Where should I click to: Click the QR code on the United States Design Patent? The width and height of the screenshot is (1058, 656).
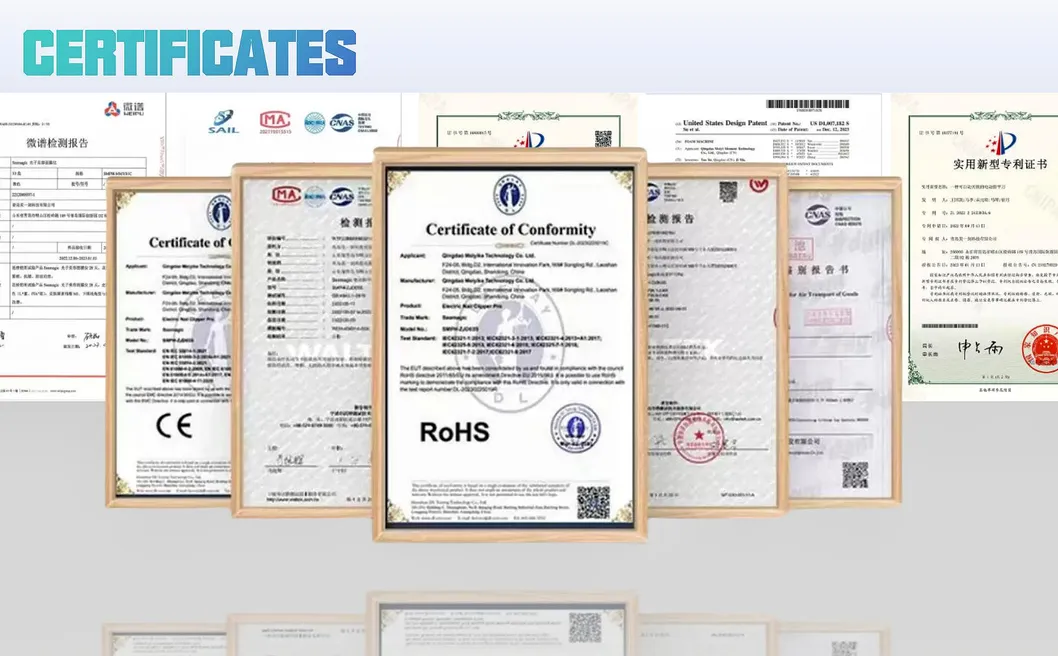coord(726,193)
